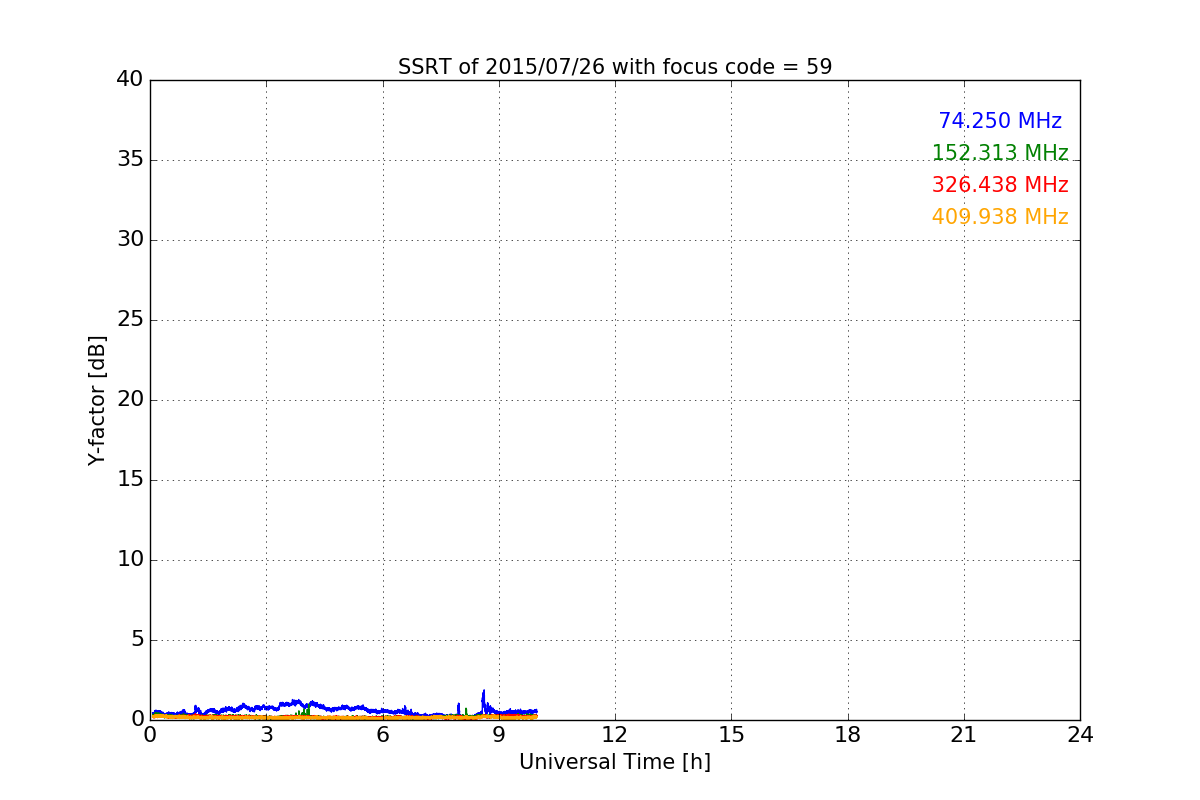This screenshot has height=800, width=1200.
Task: Click the plot title 'SSRT of 2015/07/26 with focus code = 59'
Action: pyautogui.click(x=615, y=67)
